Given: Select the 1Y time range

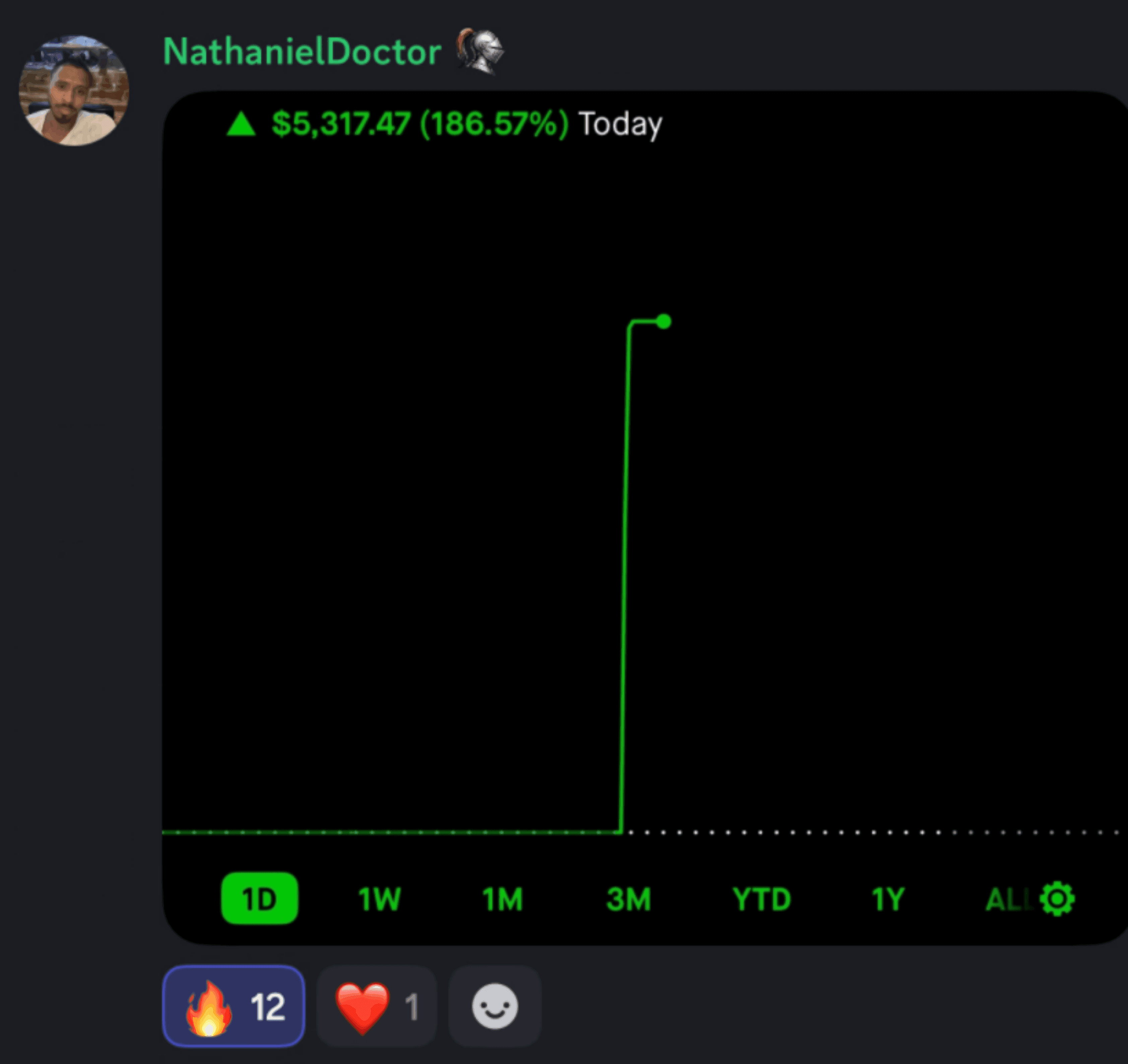Looking at the screenshot, I should 888,899.
